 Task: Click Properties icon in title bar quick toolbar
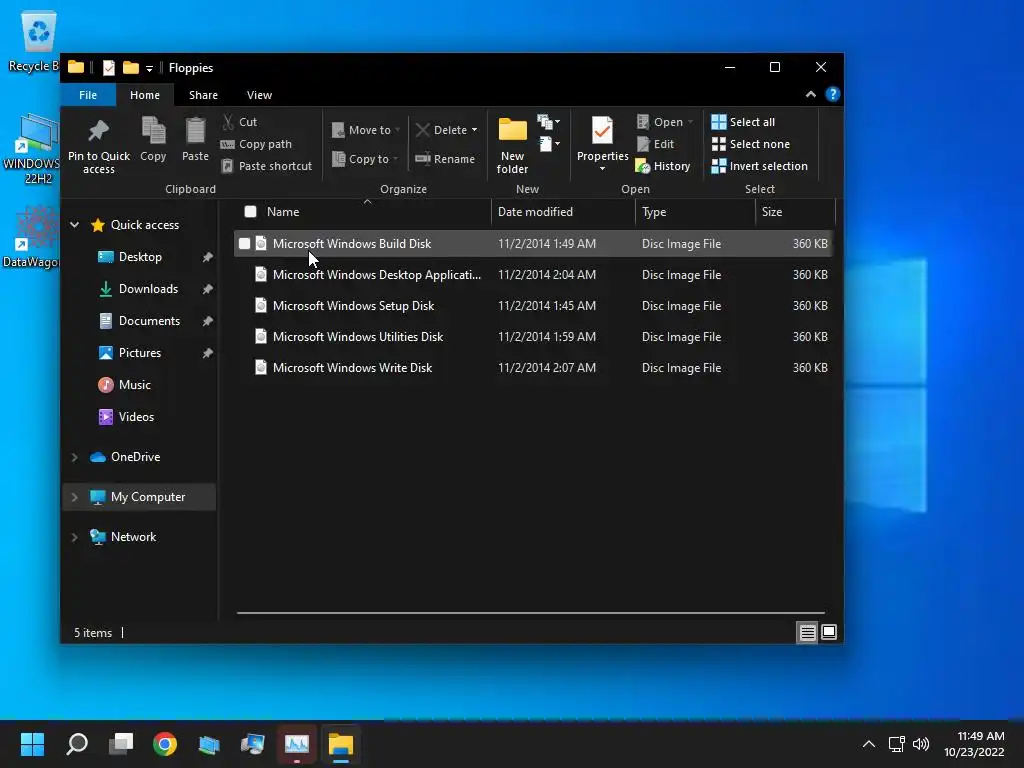pos(108,67)
